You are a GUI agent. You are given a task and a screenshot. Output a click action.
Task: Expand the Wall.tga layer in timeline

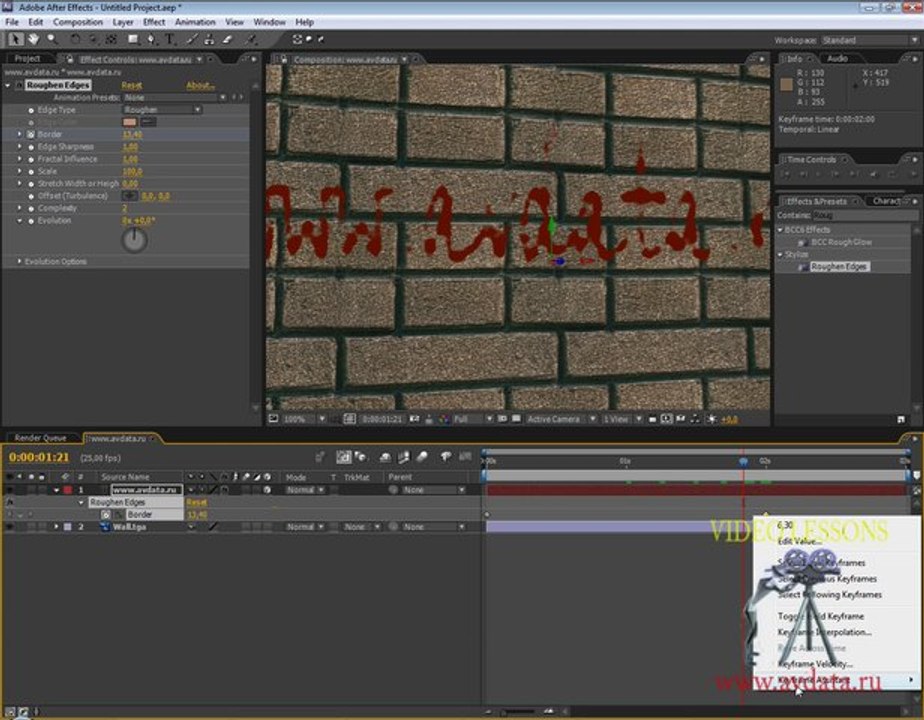tap(57, 527)
